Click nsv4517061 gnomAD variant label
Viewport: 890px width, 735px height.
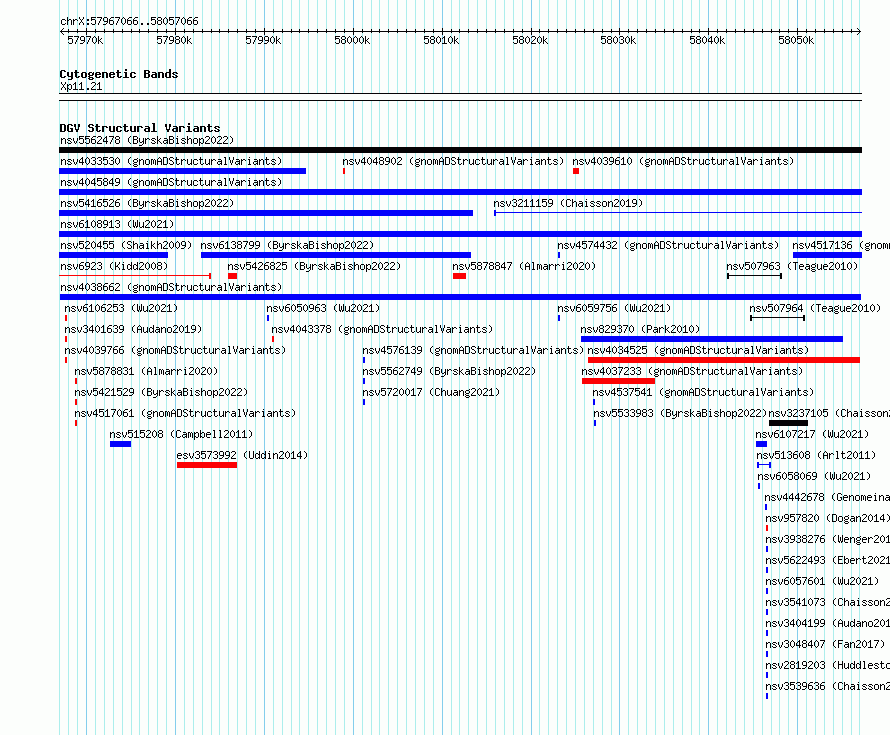(185, 413)
